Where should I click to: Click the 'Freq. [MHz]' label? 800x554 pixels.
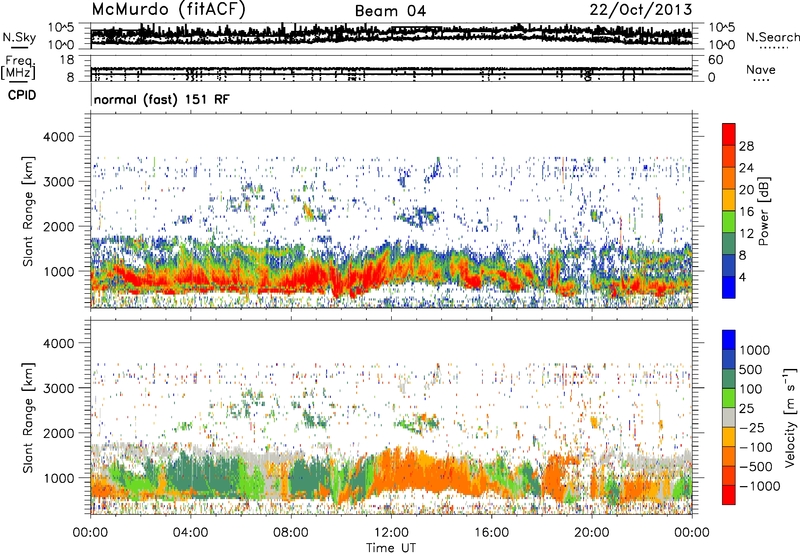[19, 68]
